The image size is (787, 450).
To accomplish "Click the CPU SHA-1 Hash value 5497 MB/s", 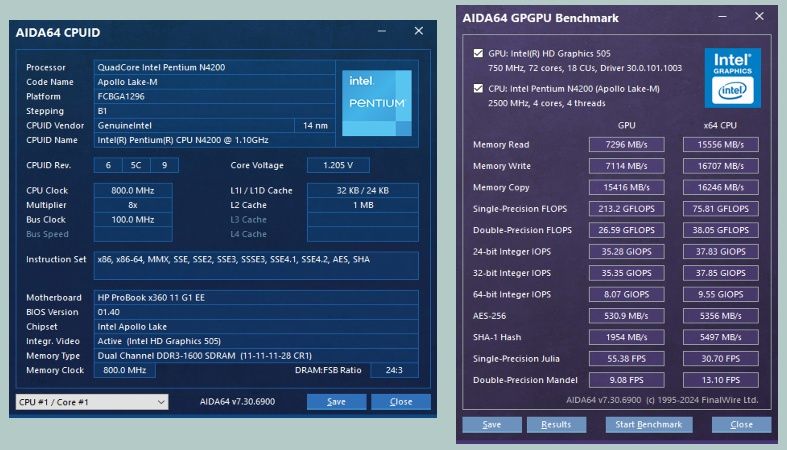I will pyautogui.click(x=720, y=337).
